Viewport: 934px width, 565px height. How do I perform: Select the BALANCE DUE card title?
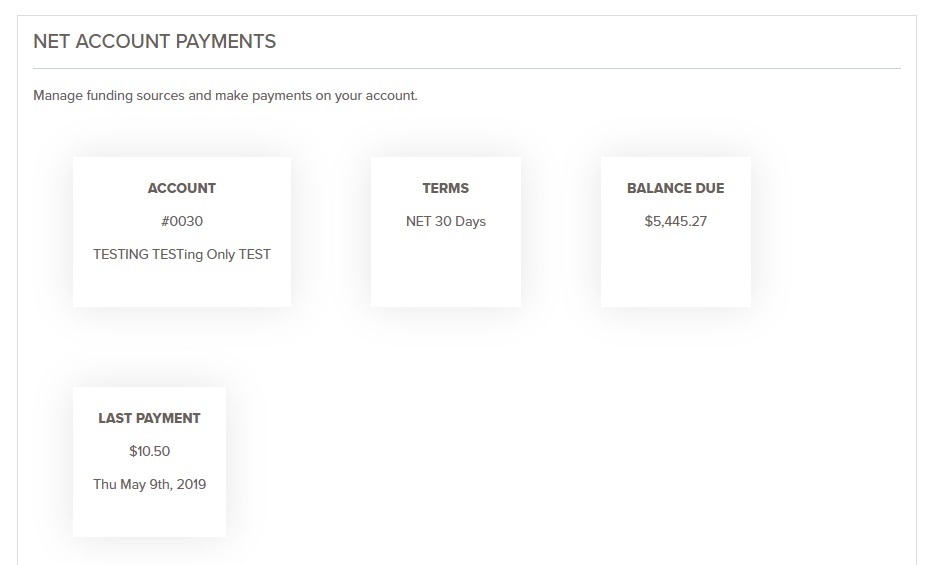tap(675, 188)
